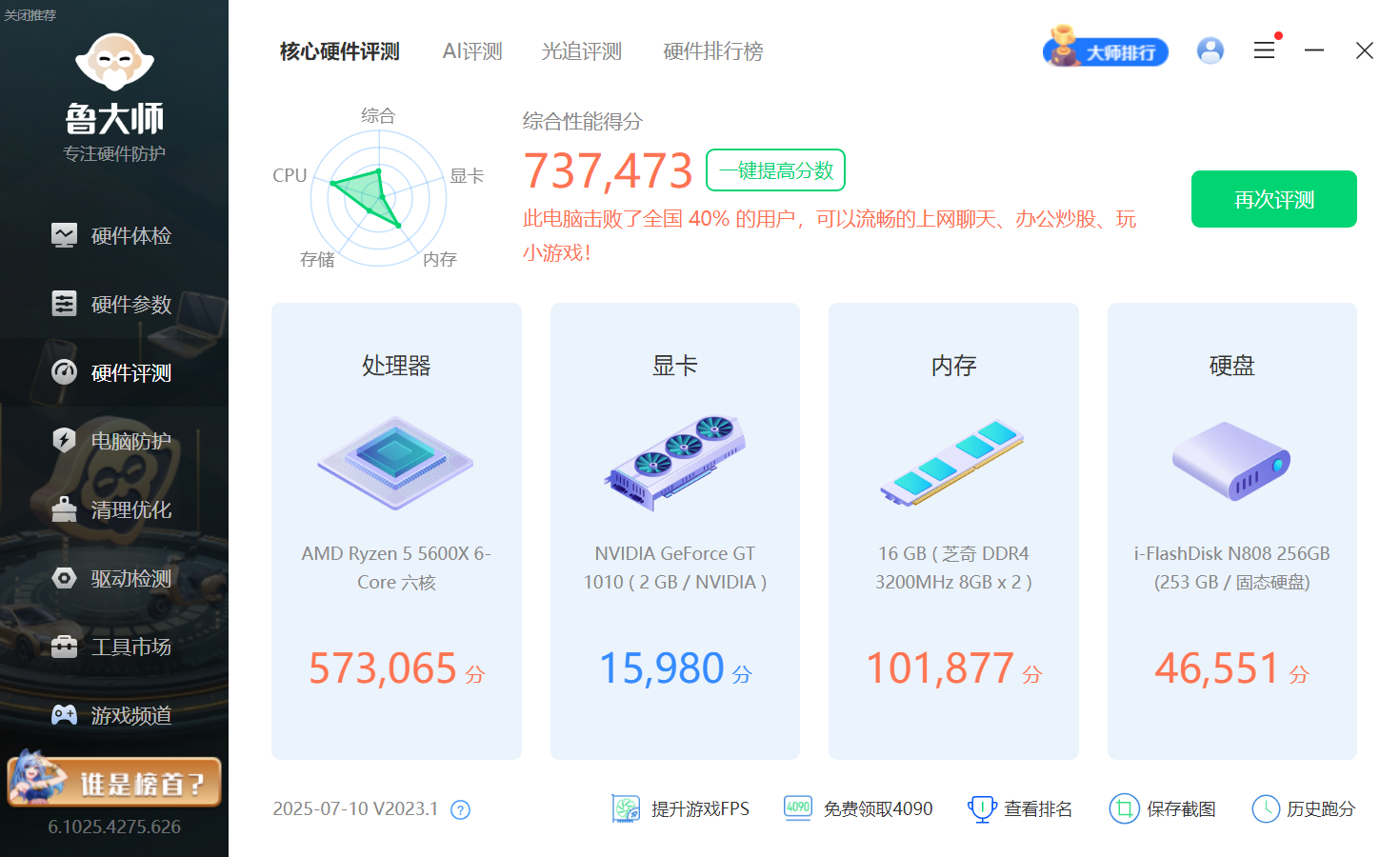
Task: Click the 2025-07-10 V2023.1 version text
Action: point(355,808)
